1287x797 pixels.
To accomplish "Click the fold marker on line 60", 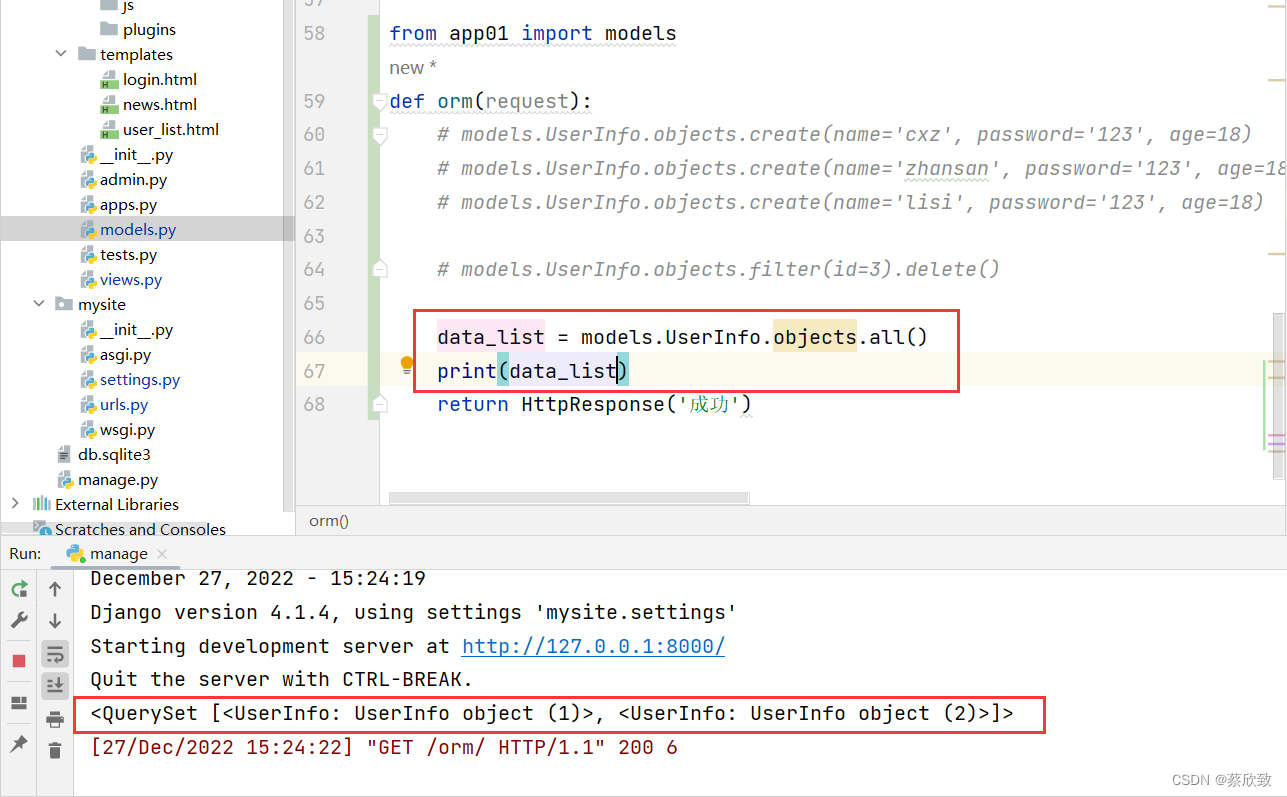I will click(379, 134).
